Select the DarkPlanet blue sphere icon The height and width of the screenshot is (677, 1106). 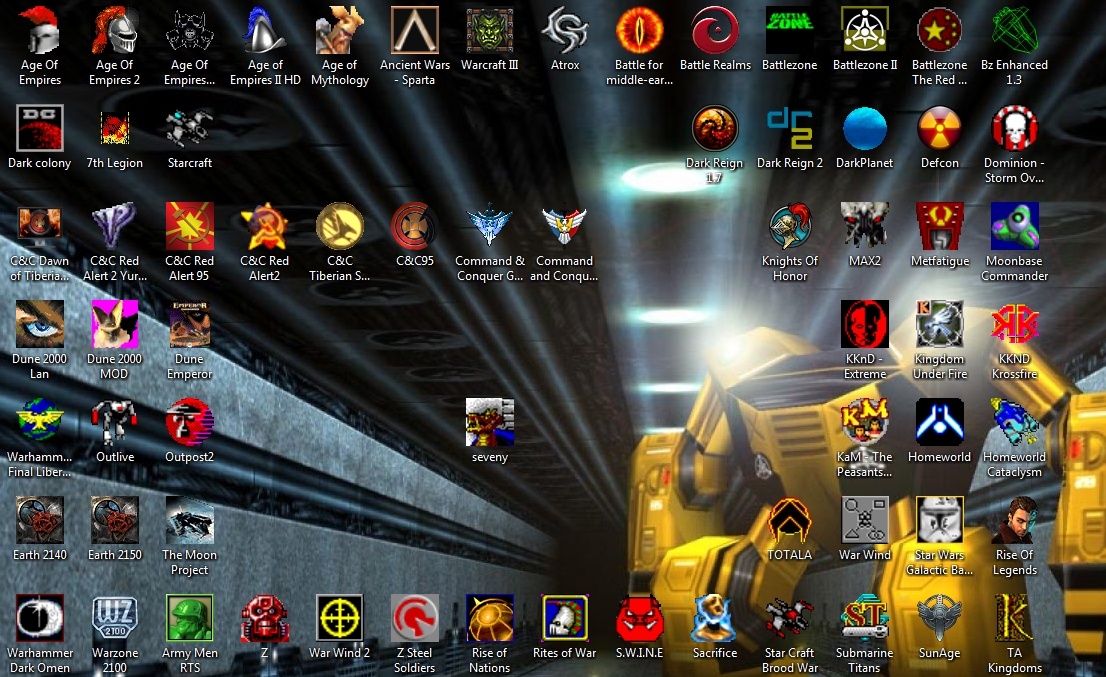click(865, 128)
